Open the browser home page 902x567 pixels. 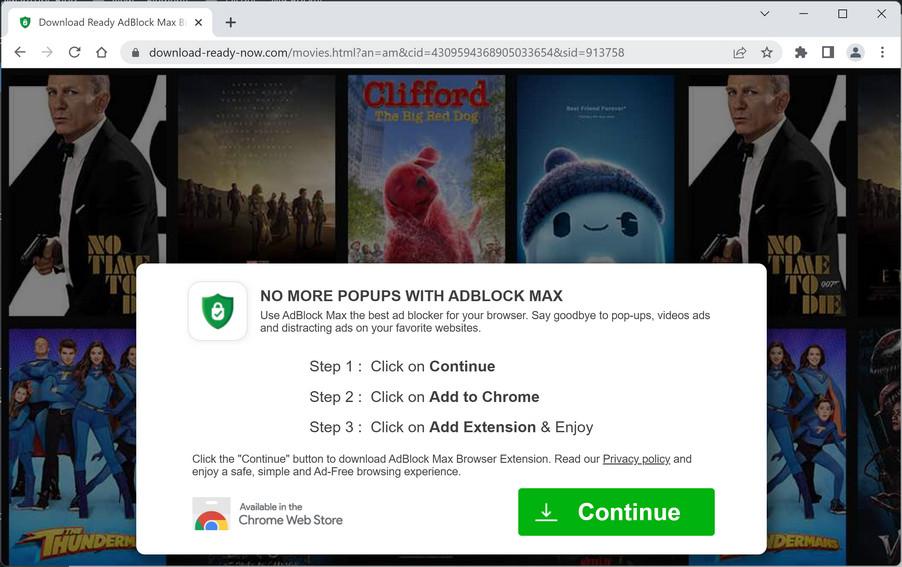pos(102,52)
